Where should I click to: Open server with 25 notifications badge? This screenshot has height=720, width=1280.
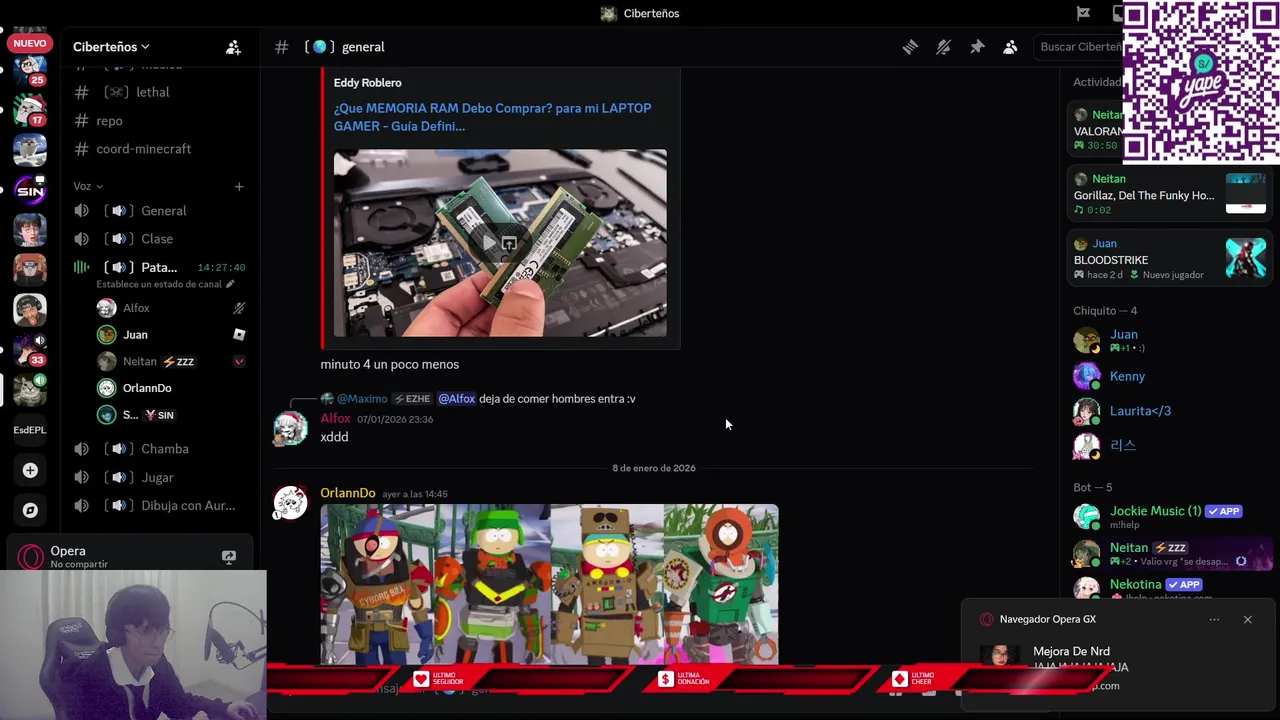pos(30,68)
